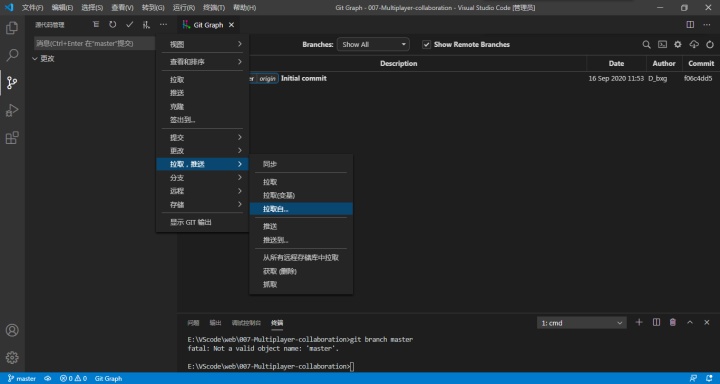Choose 从所有远程存储库中拉取

(x=301, y=258)
